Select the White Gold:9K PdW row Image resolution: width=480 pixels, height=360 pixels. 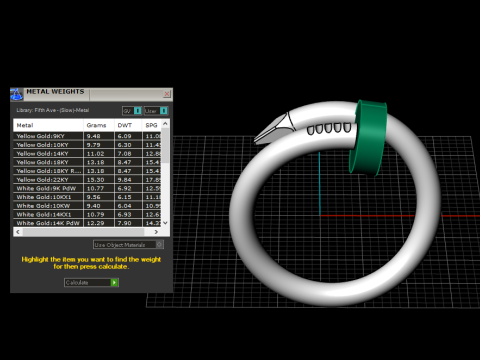pos(87,188)
